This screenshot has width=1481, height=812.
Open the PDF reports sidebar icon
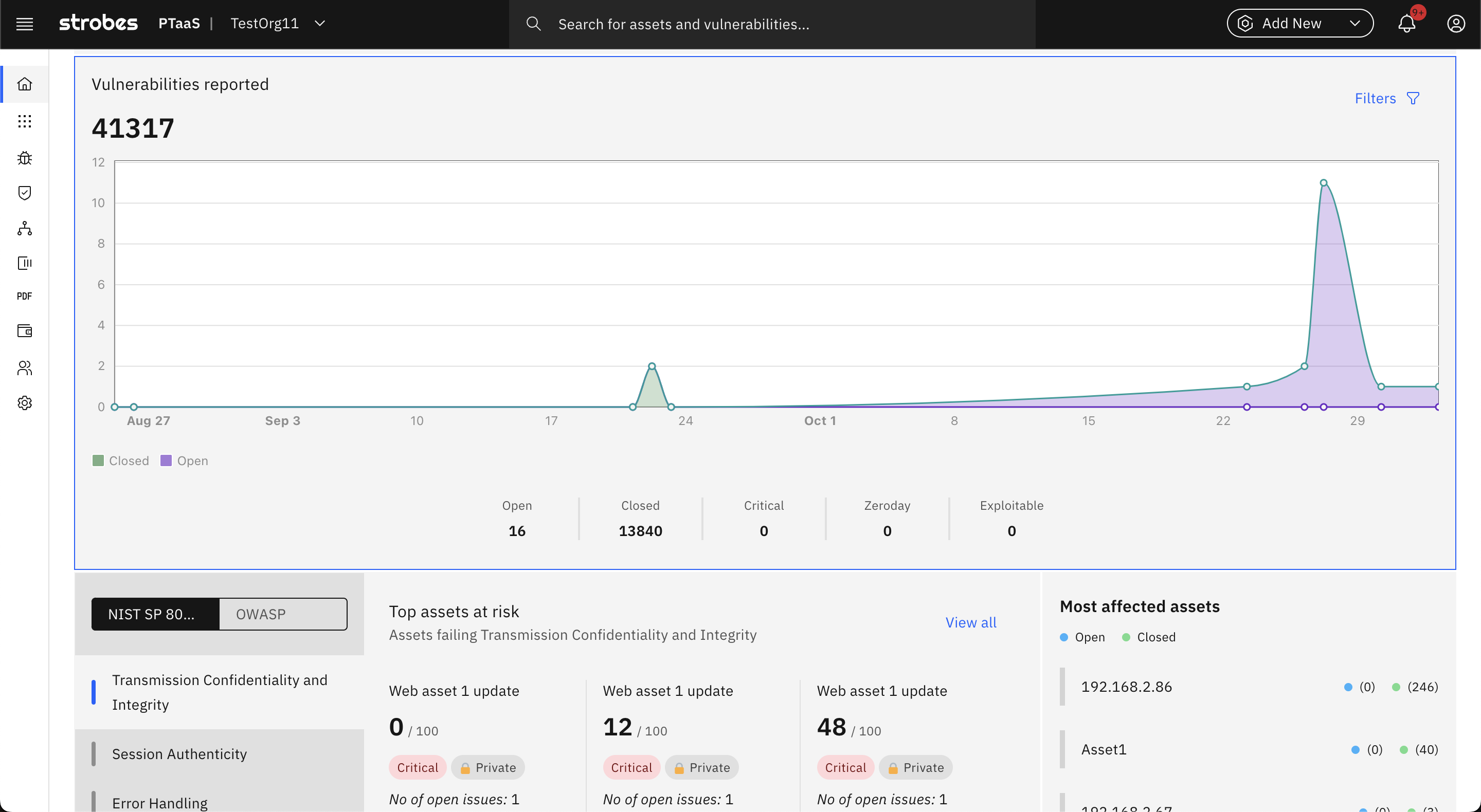pyautogui.click(x=24, y=296)
